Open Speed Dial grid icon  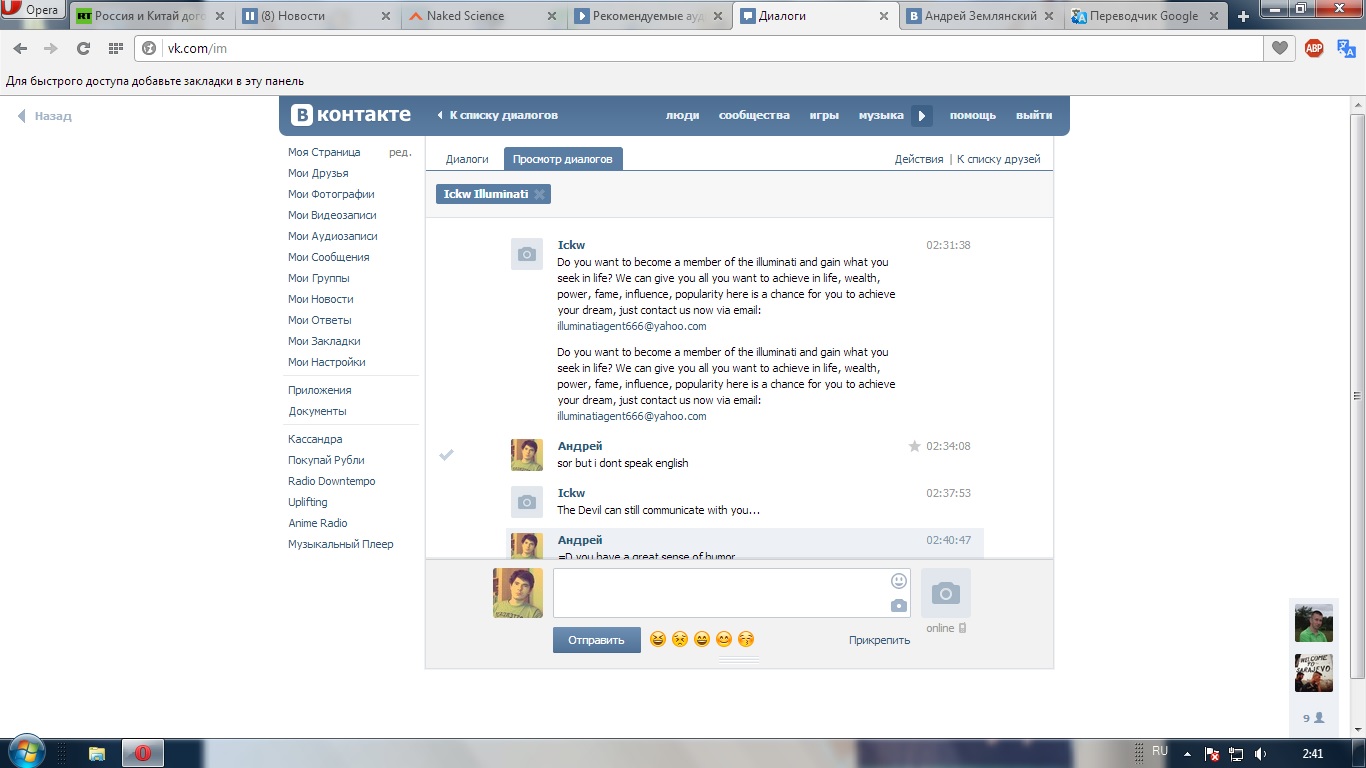(x=115, y=48)
